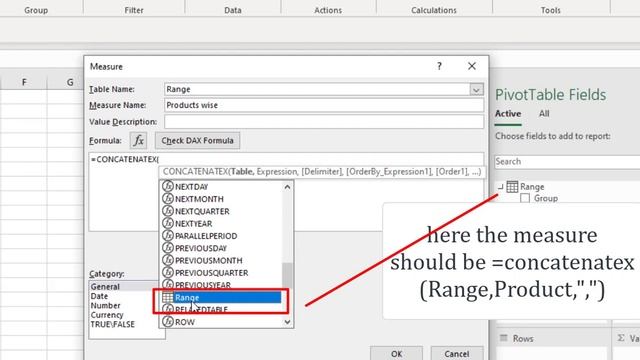Image resolution: width=640 pixels, height=360 pixels.
Task: Switch to All tab in PivotTable Fields
Action: point(544,113)
